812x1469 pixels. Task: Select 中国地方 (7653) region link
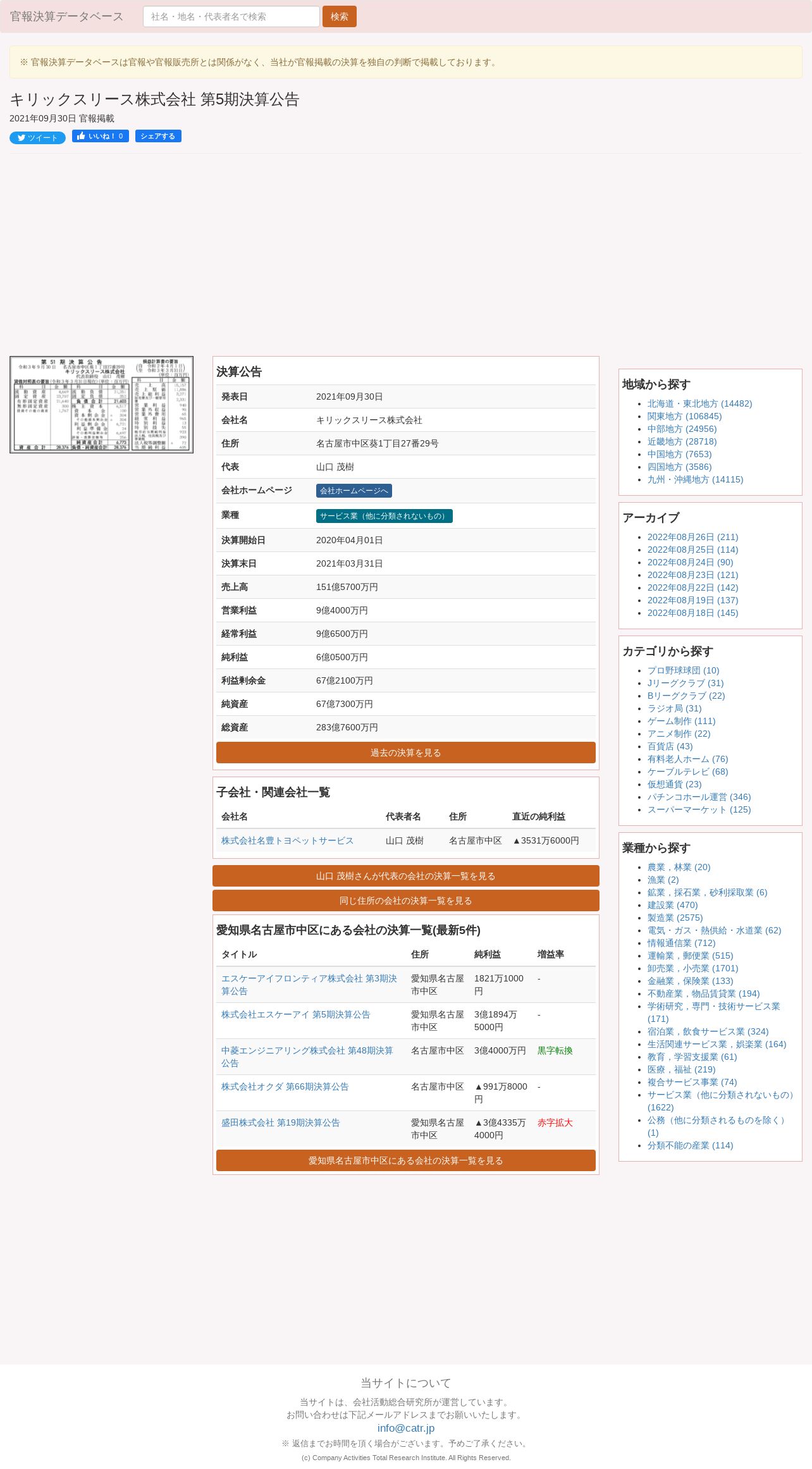pos(679,454)
